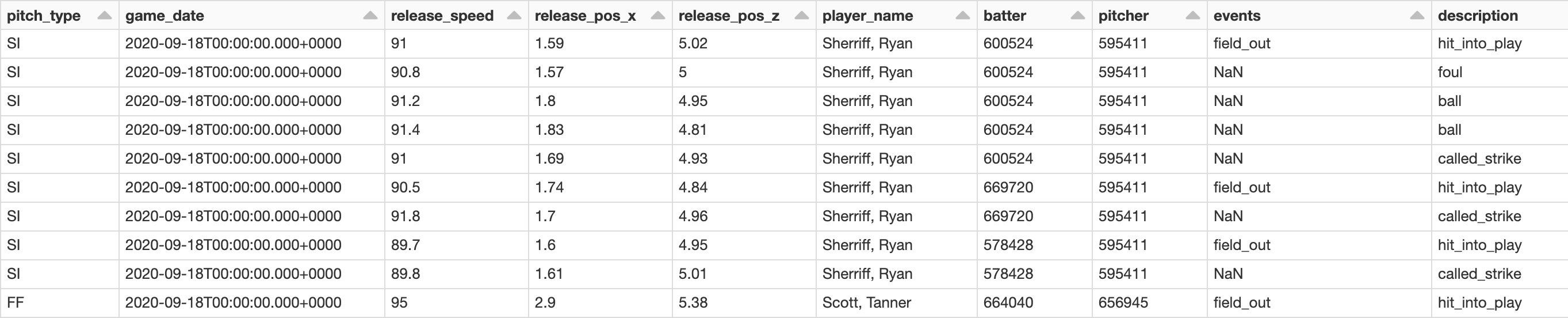The image size is (1568, 318).
Task: Sort table by release_speed using arrow icon
Action: click(514, 16)
